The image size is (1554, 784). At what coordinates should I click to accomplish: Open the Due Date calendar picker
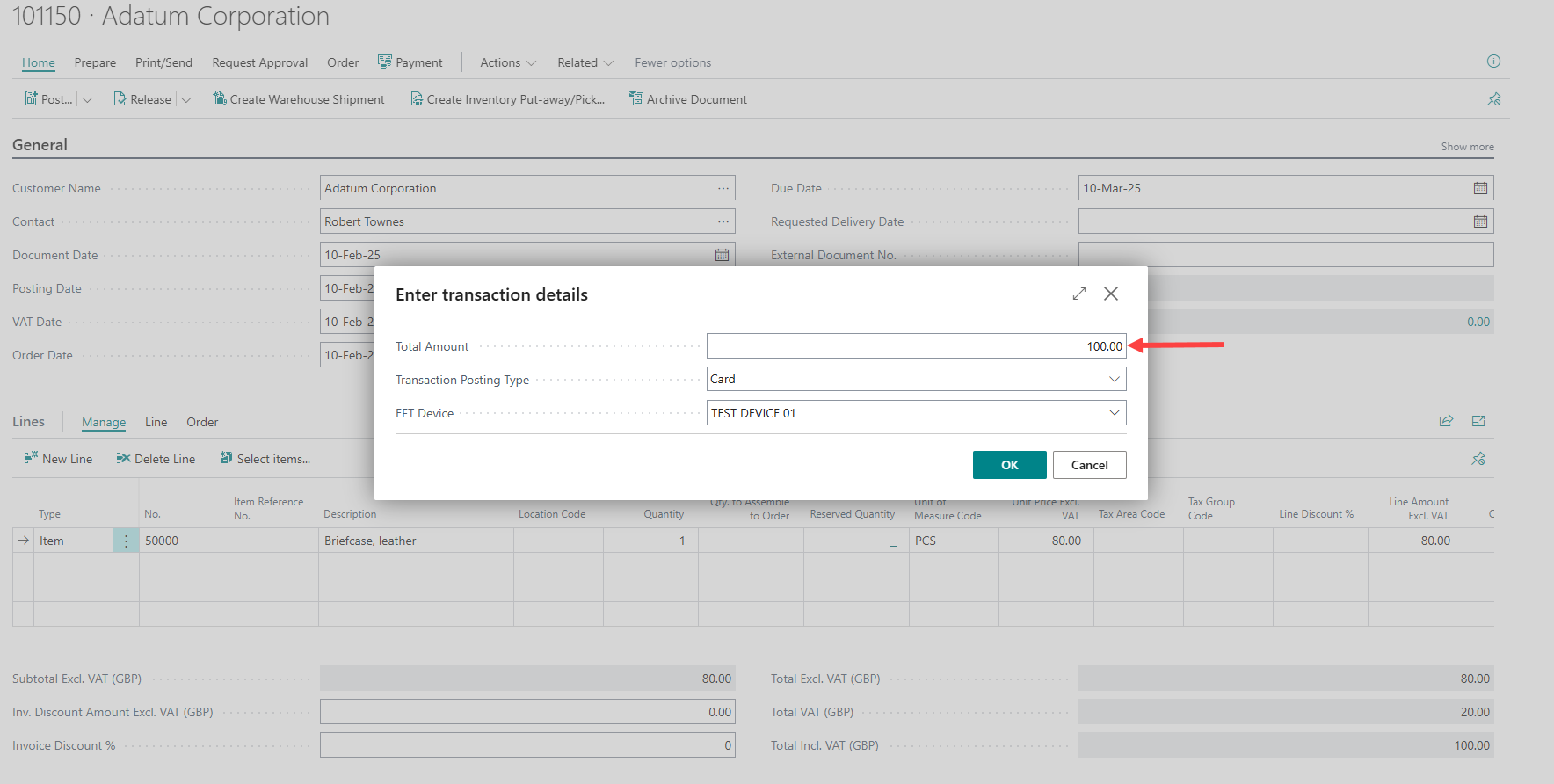click(x=1480, y=188)
